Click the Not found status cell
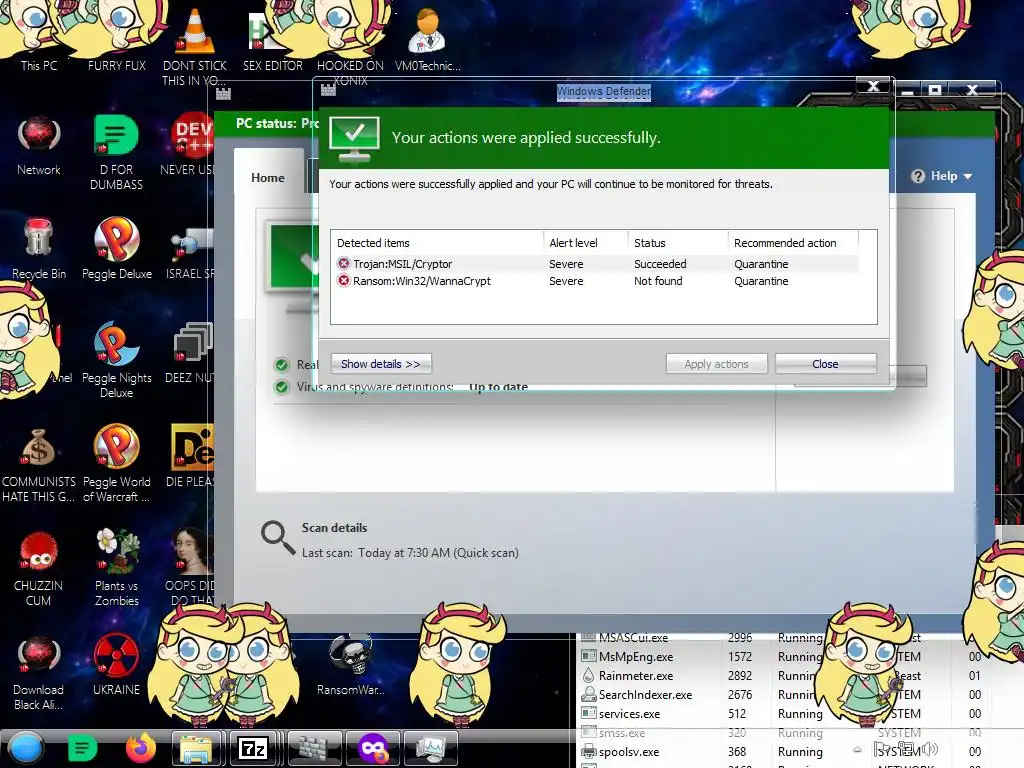1024x768 pixels. [x=658, y=281]
